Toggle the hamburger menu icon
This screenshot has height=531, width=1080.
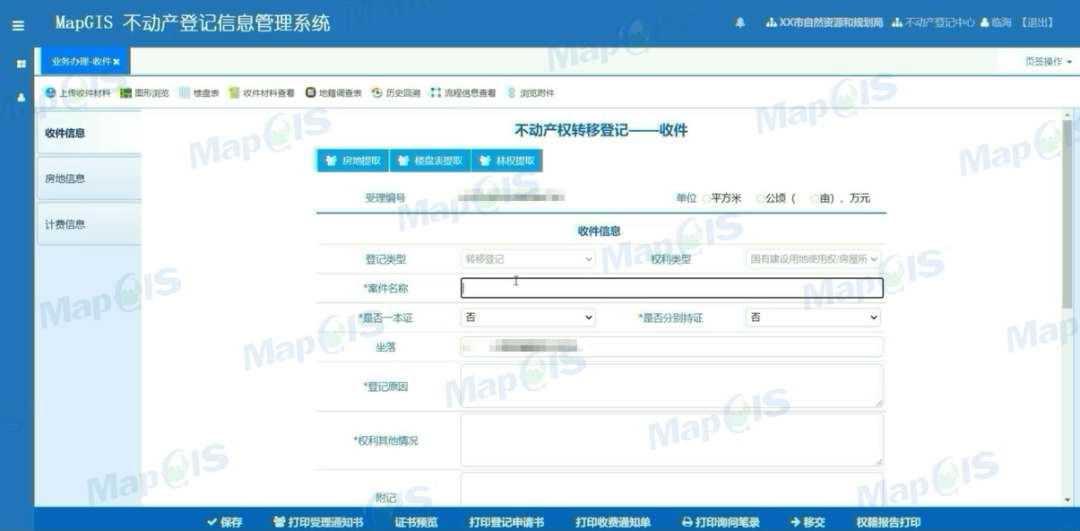coord(19,26)
